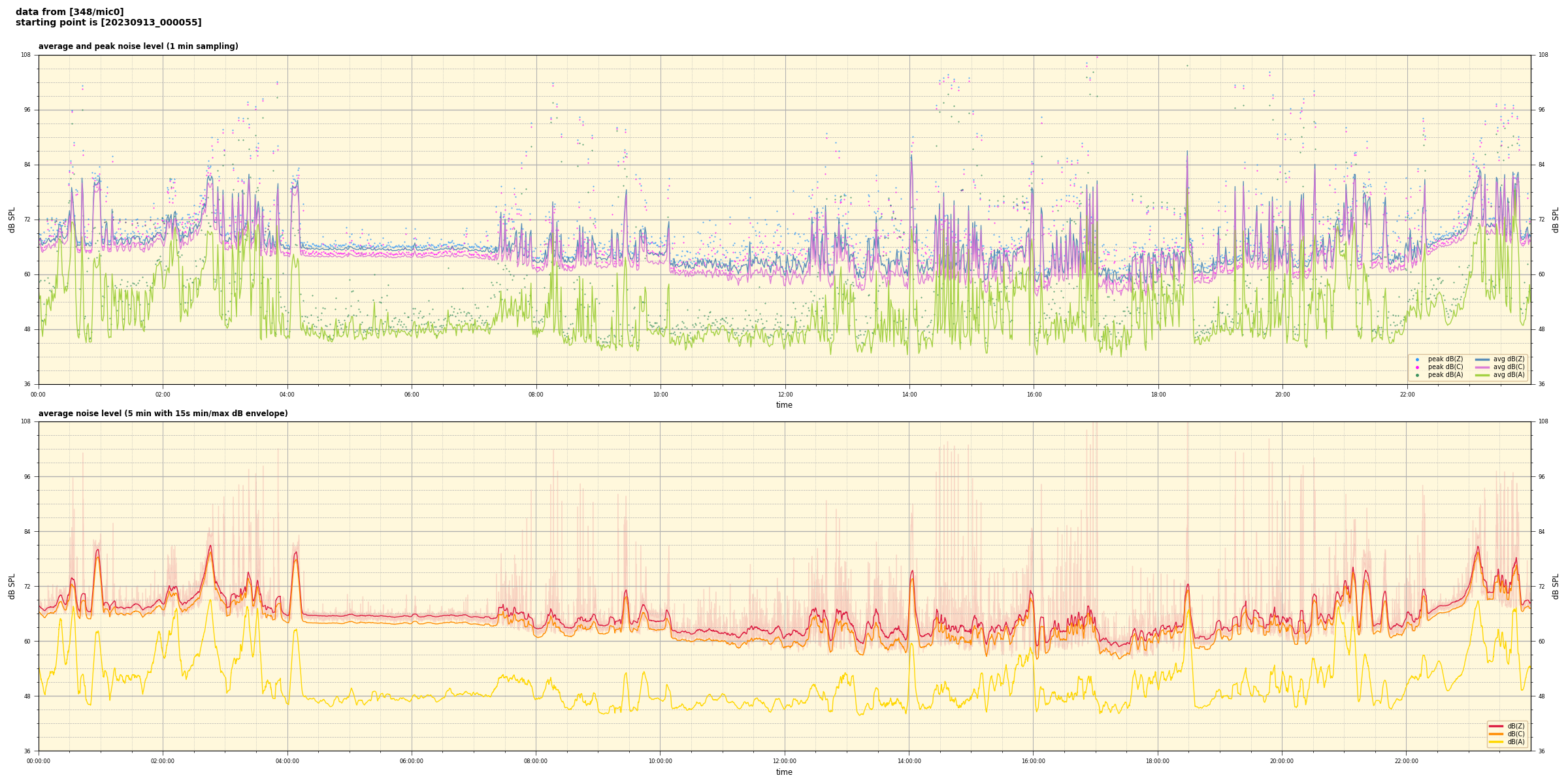Click the peak dB(Z) legend marker
Image resolution: width=1568 pixels, height=784 pixels.
(x=1417, y=359)
